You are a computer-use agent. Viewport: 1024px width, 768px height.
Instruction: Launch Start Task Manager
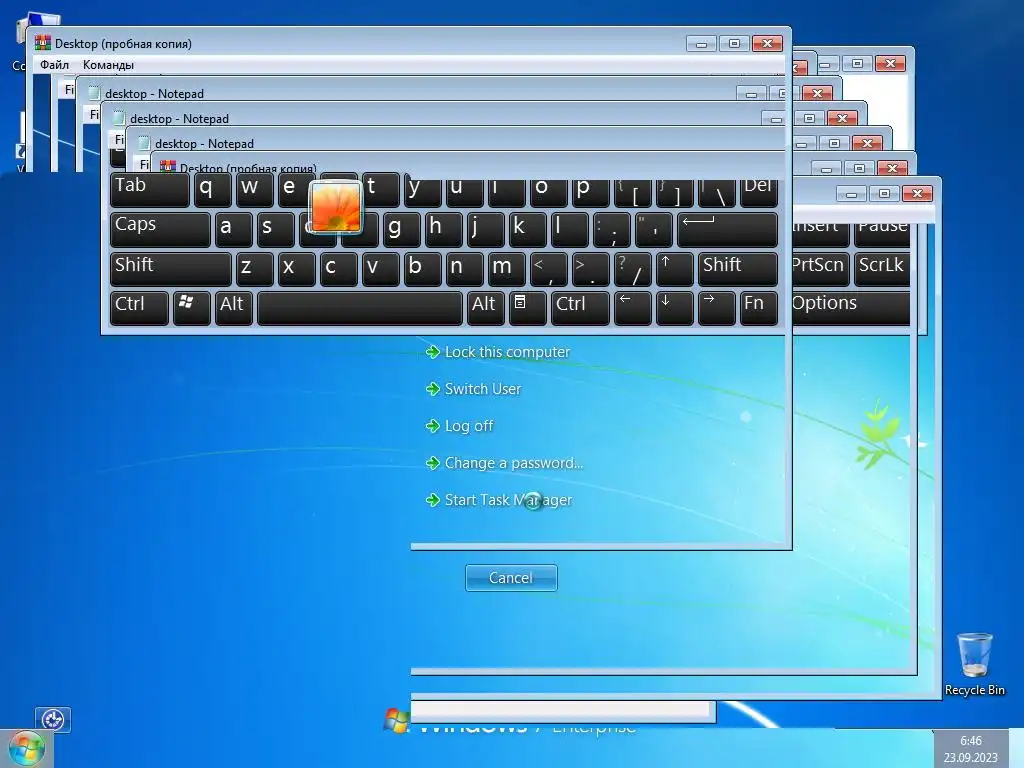(x=508, y=500)
